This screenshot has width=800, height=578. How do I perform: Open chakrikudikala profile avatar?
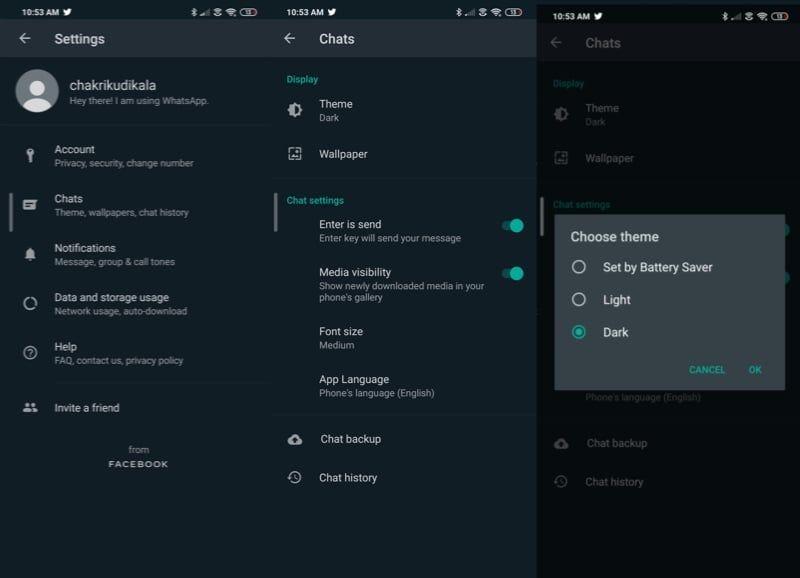(37, 91)
